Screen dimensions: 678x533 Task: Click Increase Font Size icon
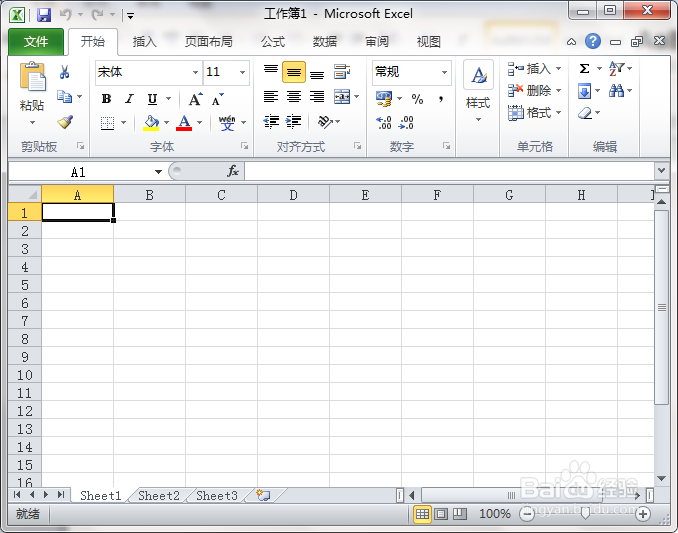(195, 99)
